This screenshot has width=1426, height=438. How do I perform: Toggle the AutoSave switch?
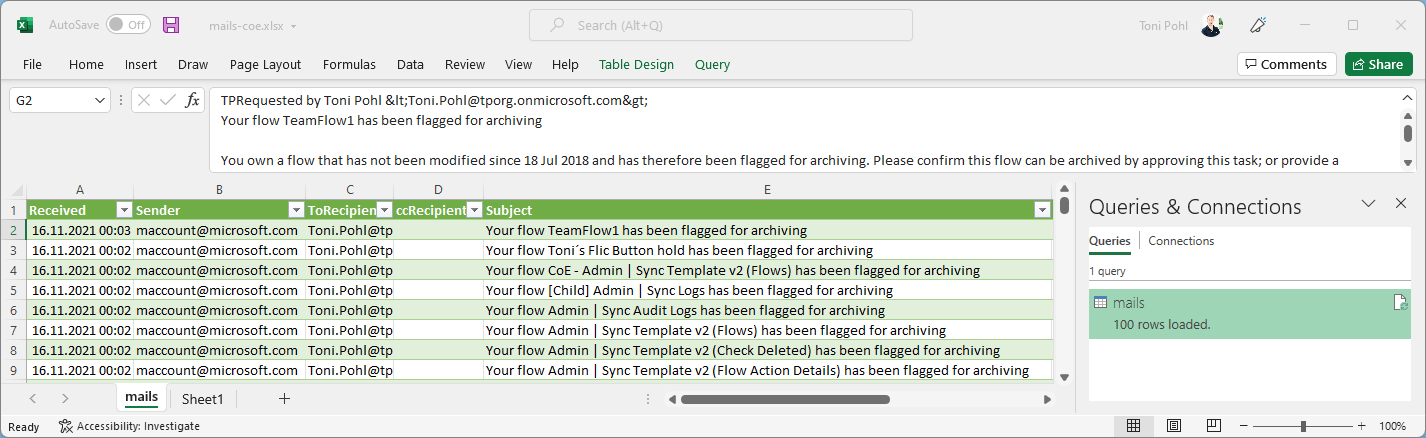tap(128, 25)
